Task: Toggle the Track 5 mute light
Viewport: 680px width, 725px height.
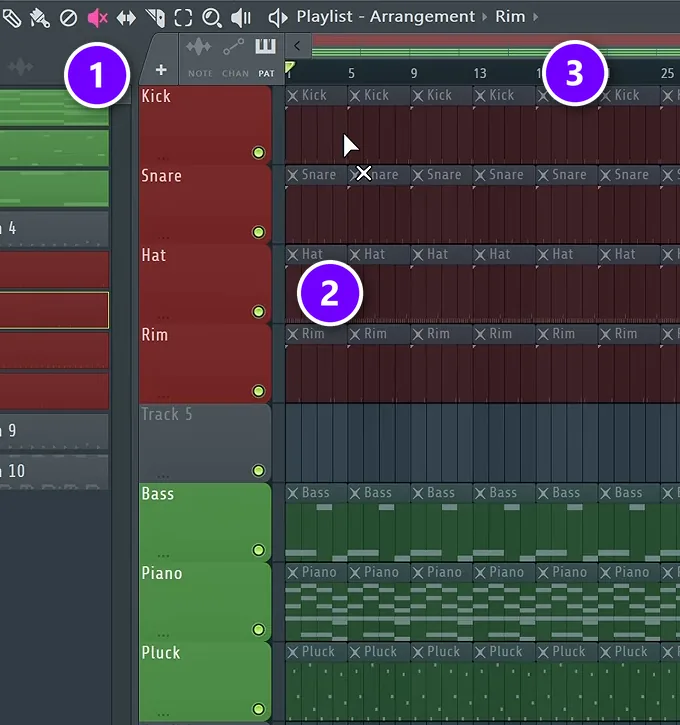Action: [x=258, y=471]
